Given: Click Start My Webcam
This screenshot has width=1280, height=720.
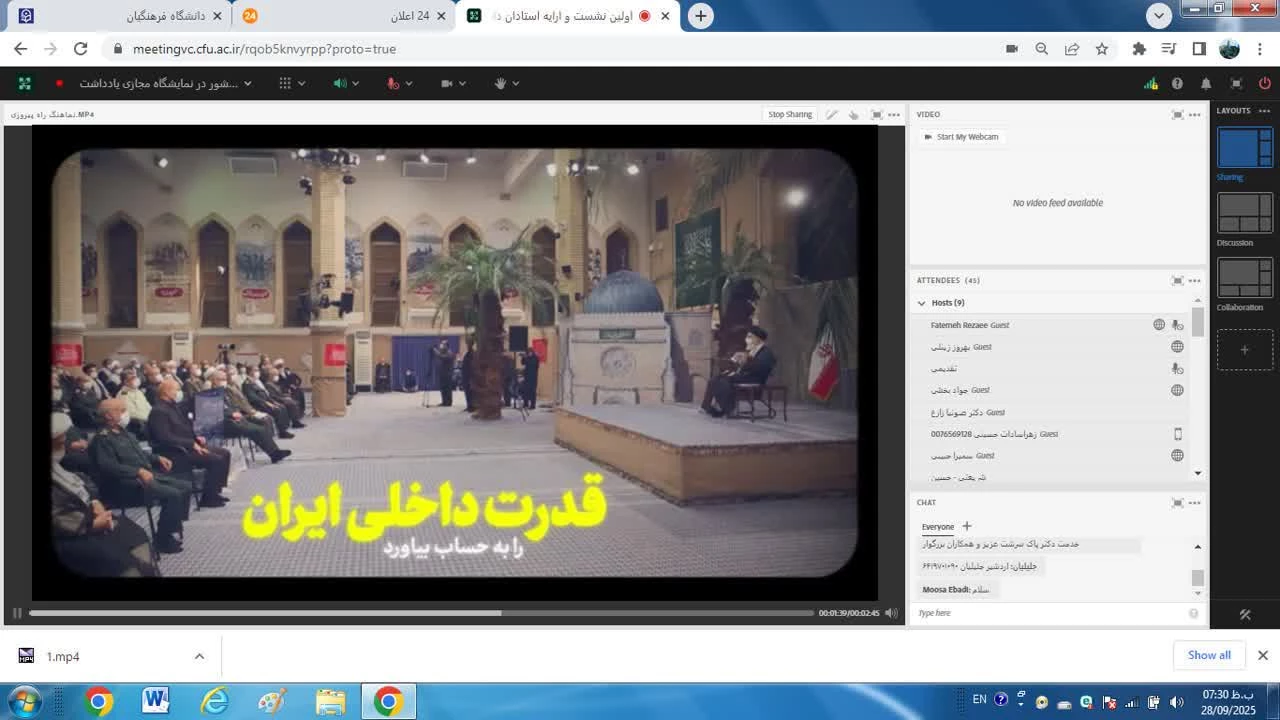Looking at the screenshot, I should coord(961,137).
